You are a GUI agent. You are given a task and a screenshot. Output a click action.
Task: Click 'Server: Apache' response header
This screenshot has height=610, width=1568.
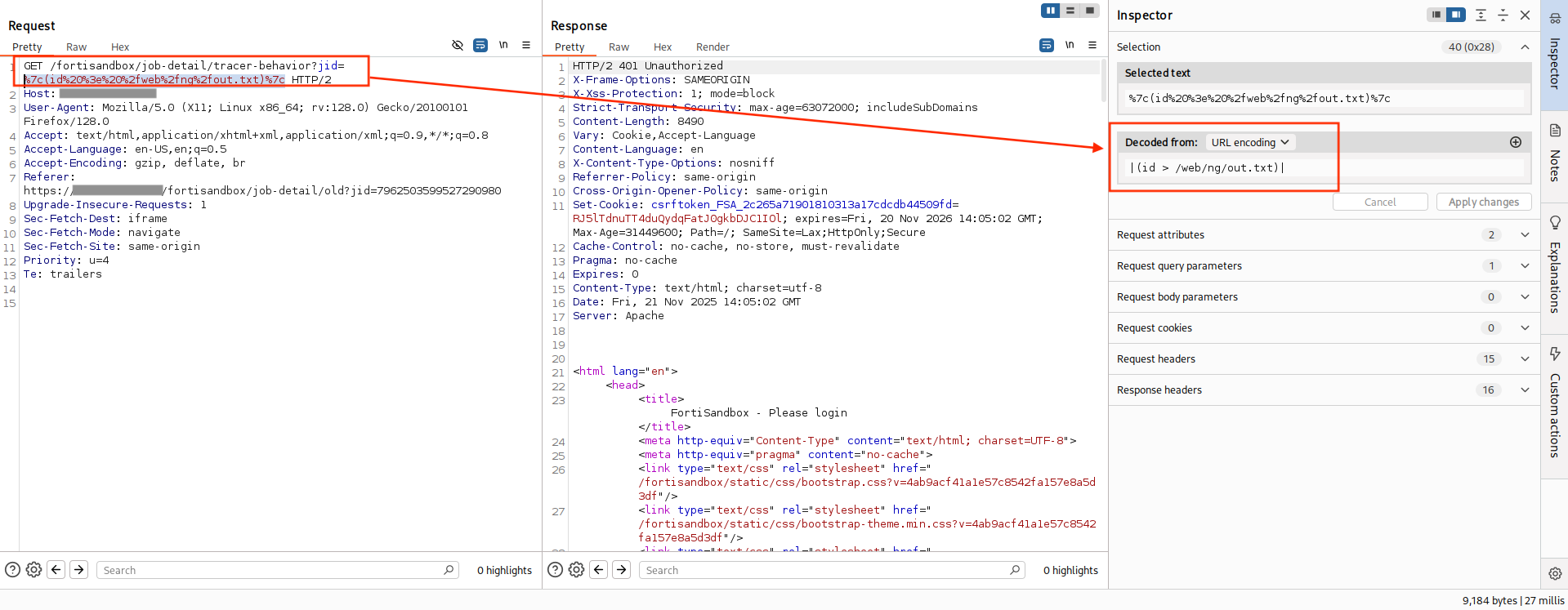click(619, 316)
